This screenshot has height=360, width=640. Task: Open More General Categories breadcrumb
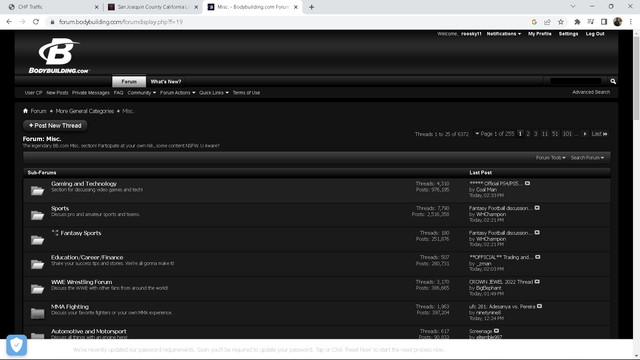[84, 111]
